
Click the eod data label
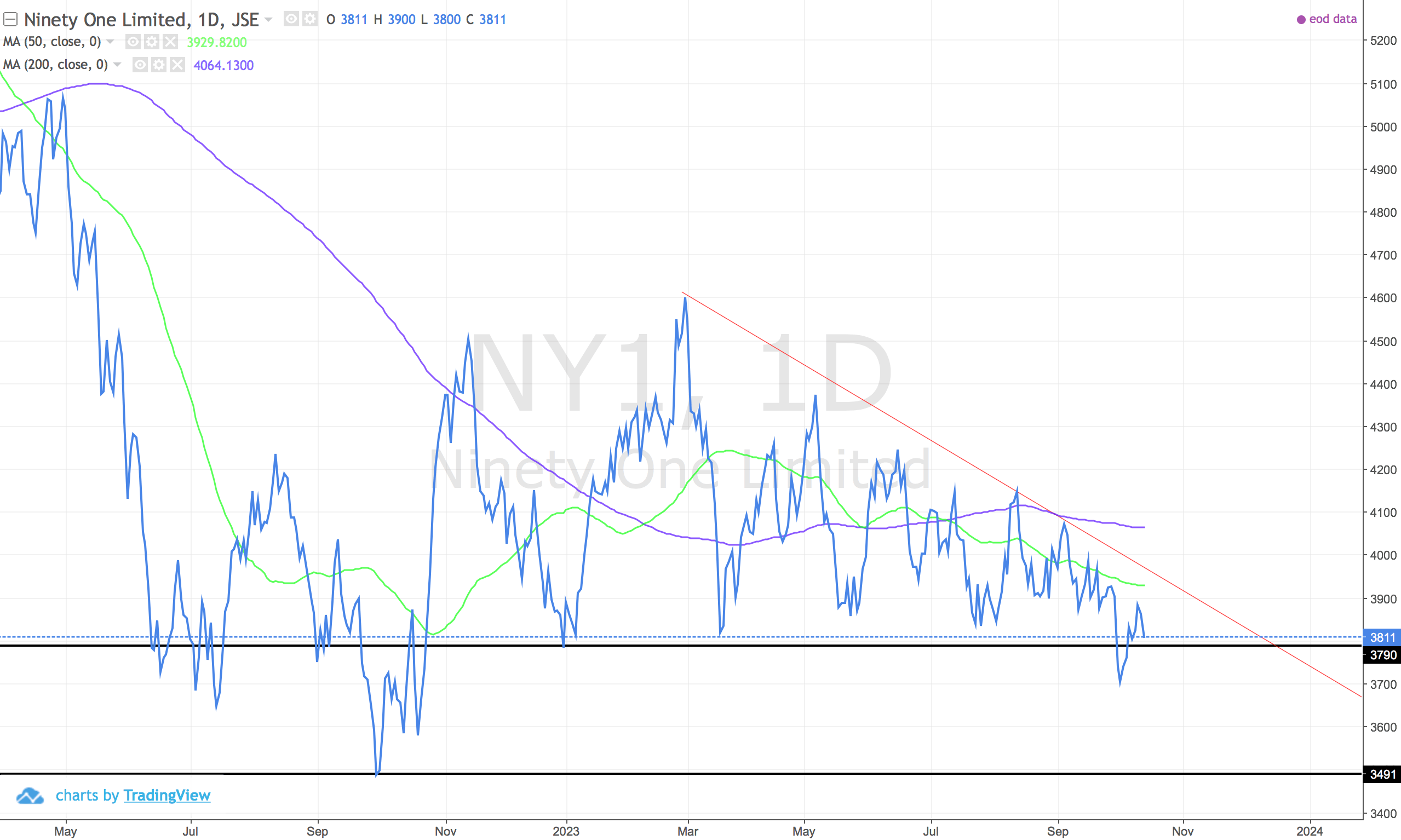[1333, 19]
